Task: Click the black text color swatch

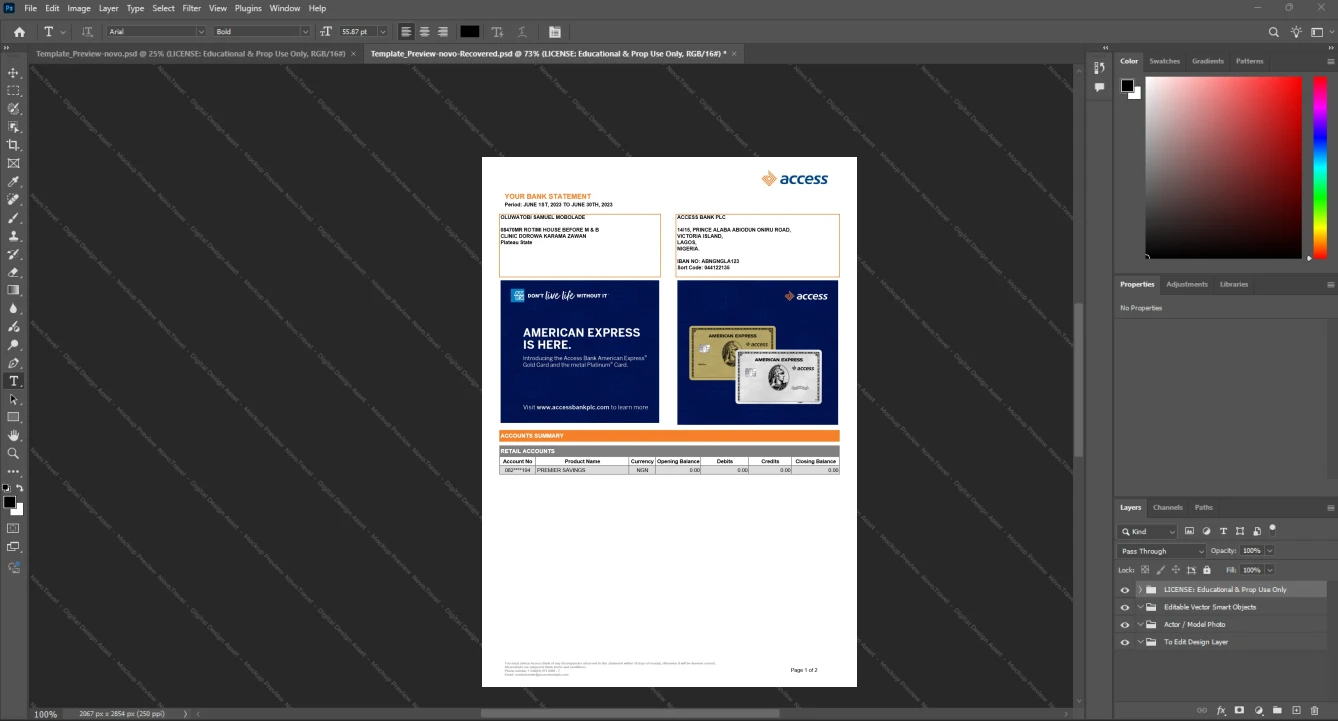Action: tap(470, 32)
